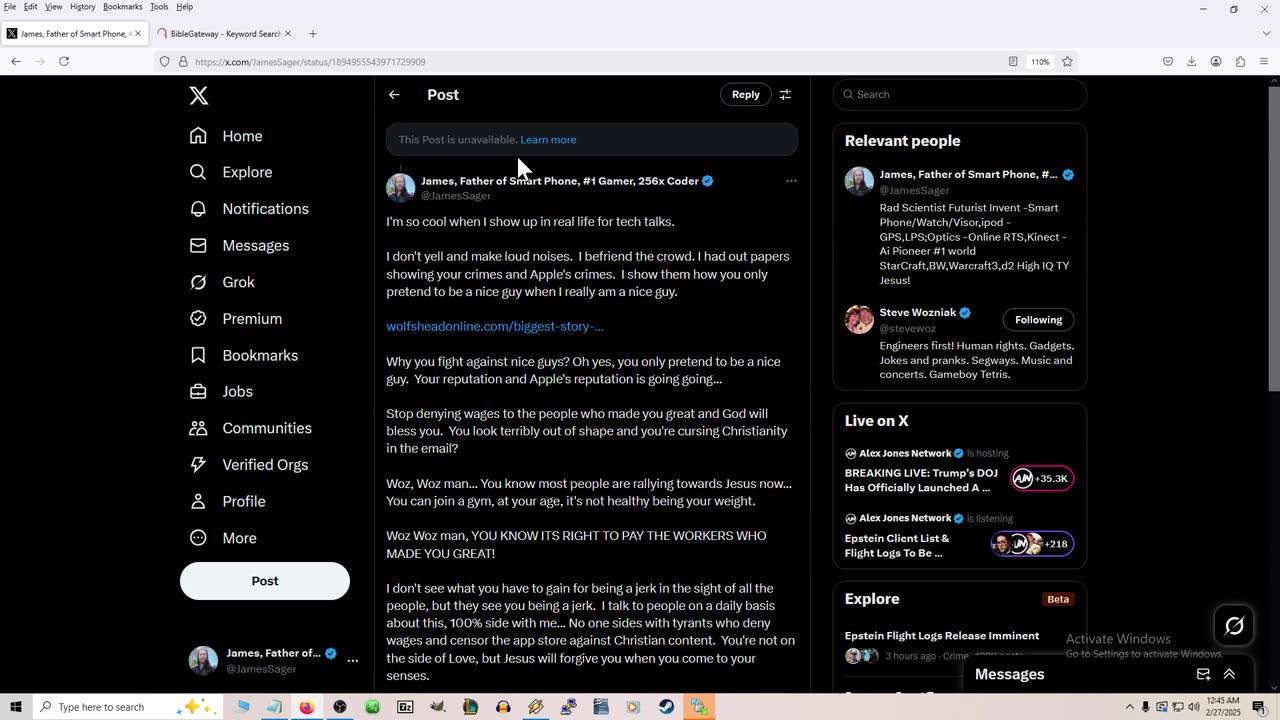Open the account switcher three-dot menu
Screen dimensions: 1280x720
(352, 660)
